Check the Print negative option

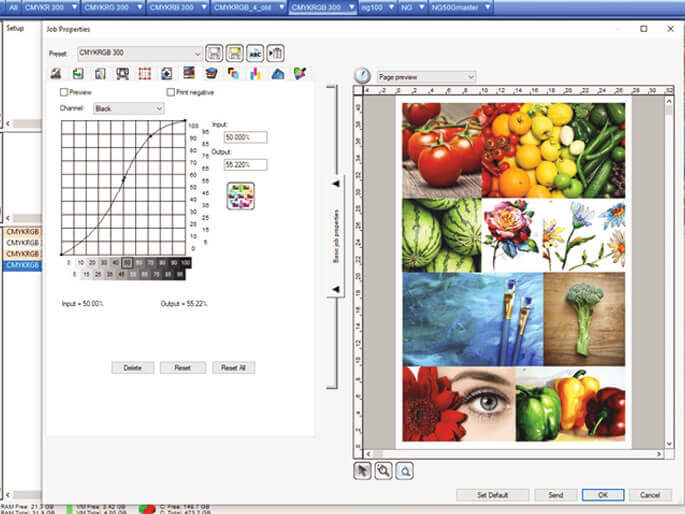click(170, 92)
